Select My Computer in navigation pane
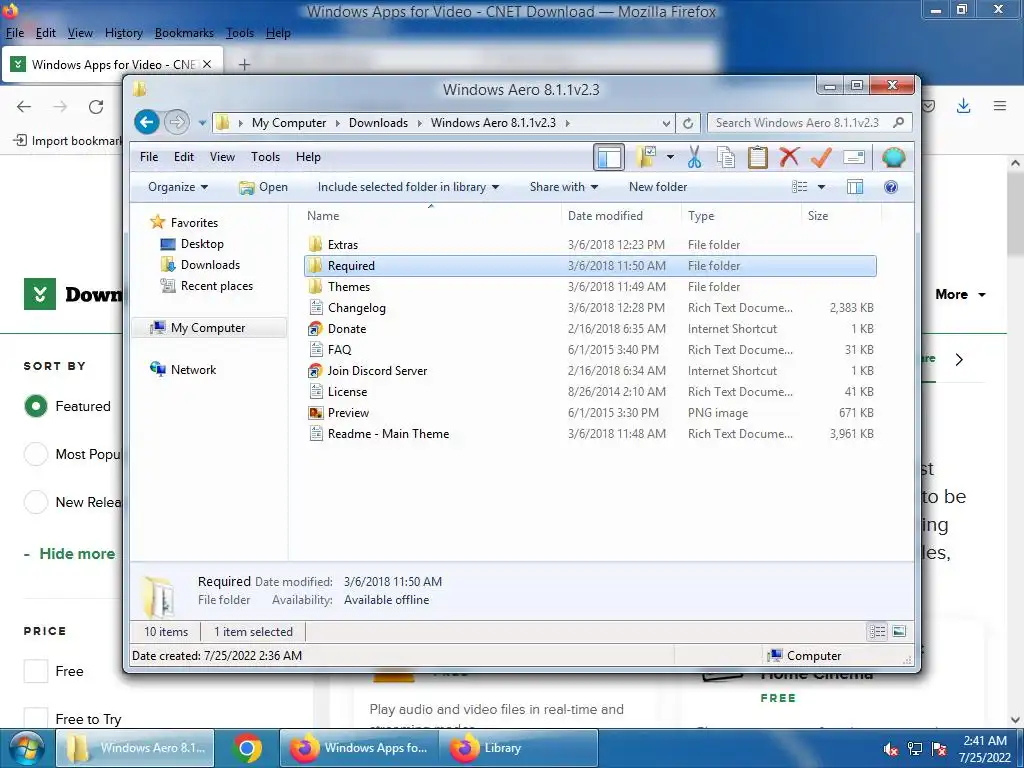 208,328
